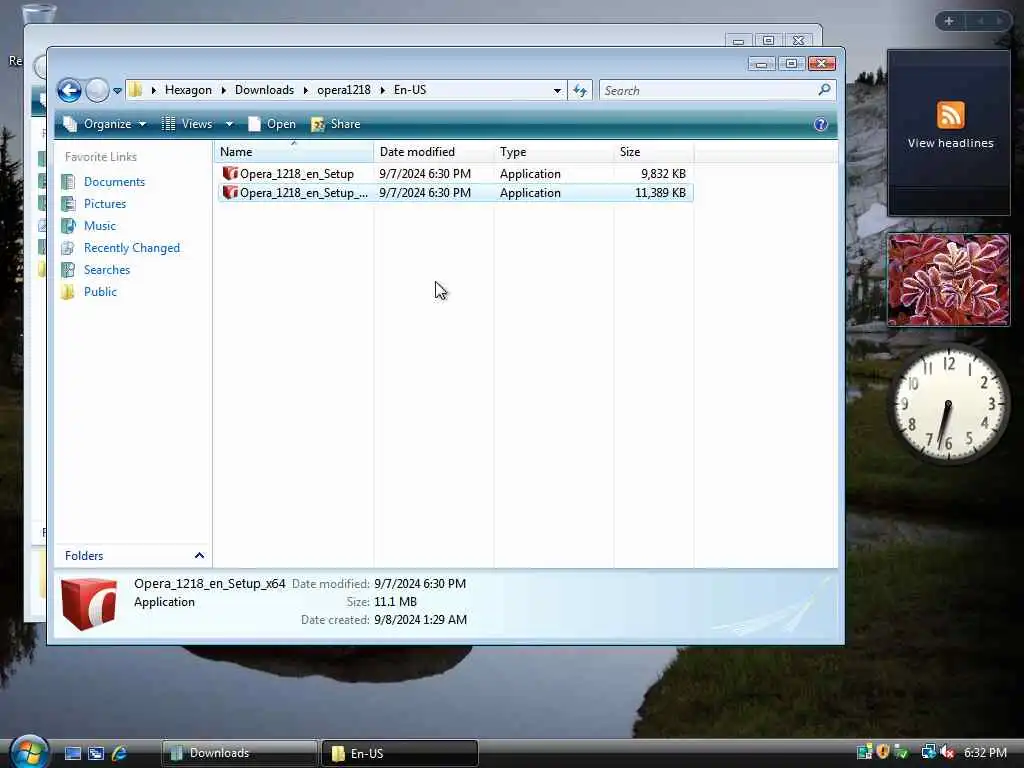Screen dimensions: 1024x768
Task: Select Opera_1218_en_Setup_... file icon
Action: coord(230,192)
